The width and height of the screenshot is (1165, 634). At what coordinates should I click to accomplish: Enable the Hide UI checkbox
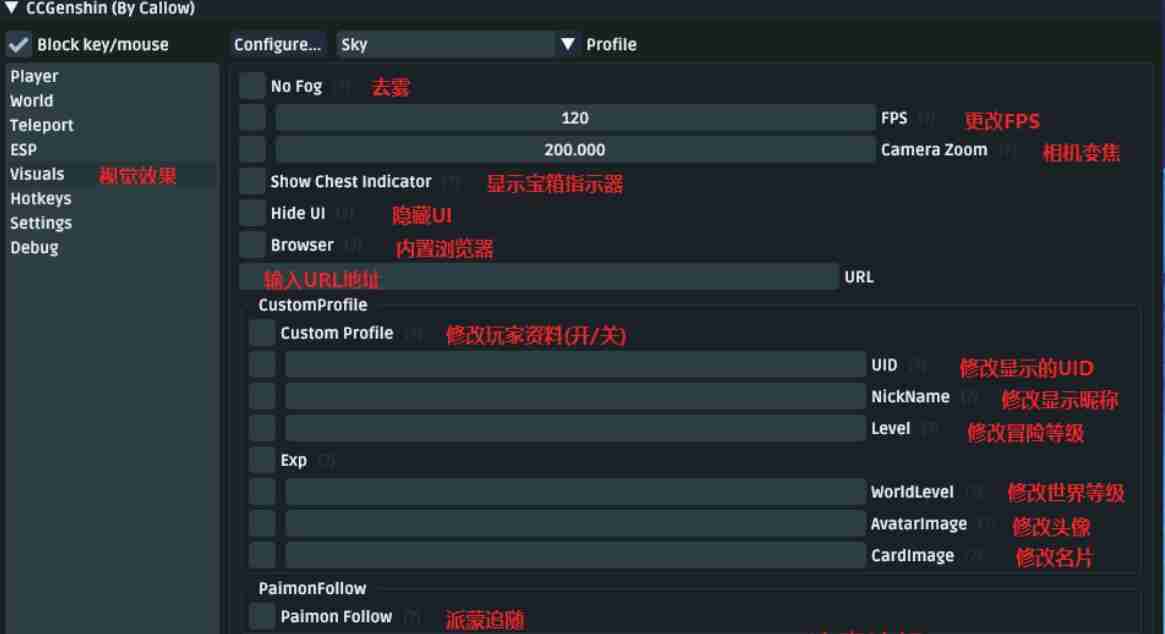point(252,213)
